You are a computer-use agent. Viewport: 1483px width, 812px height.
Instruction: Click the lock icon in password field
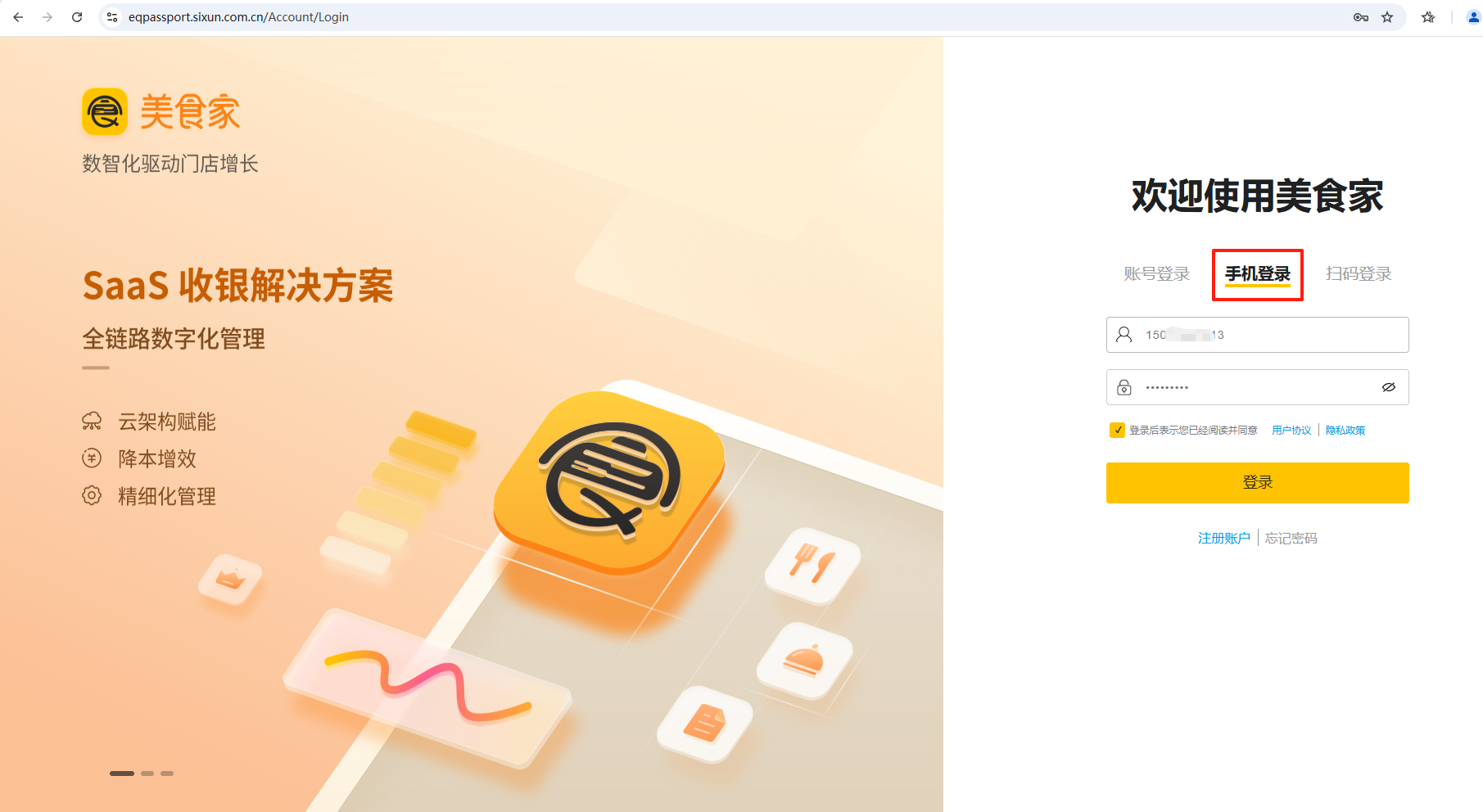[x=1124, y=387]
